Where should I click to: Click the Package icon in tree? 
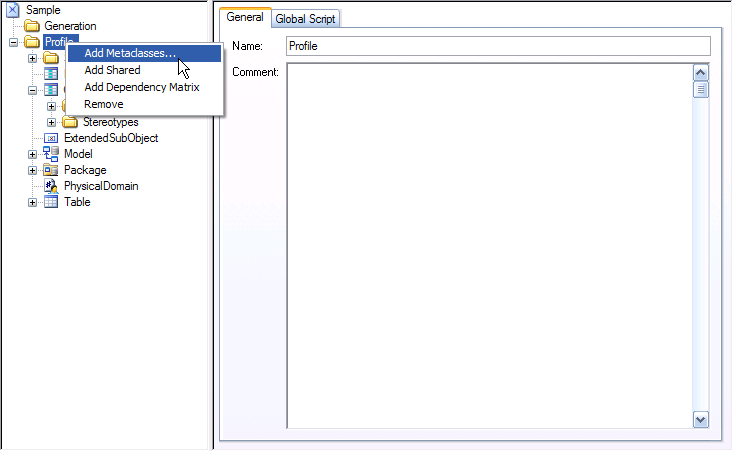tap(51, 170)
